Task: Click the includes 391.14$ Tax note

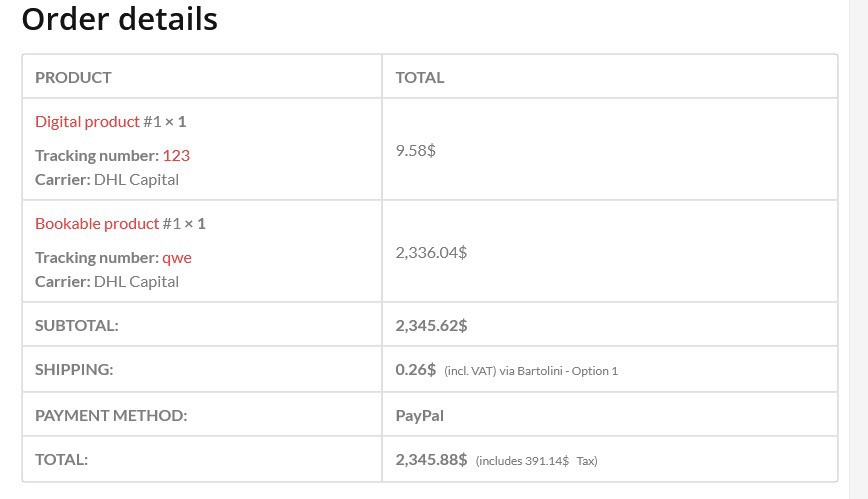Action: (x=537, y=461)
